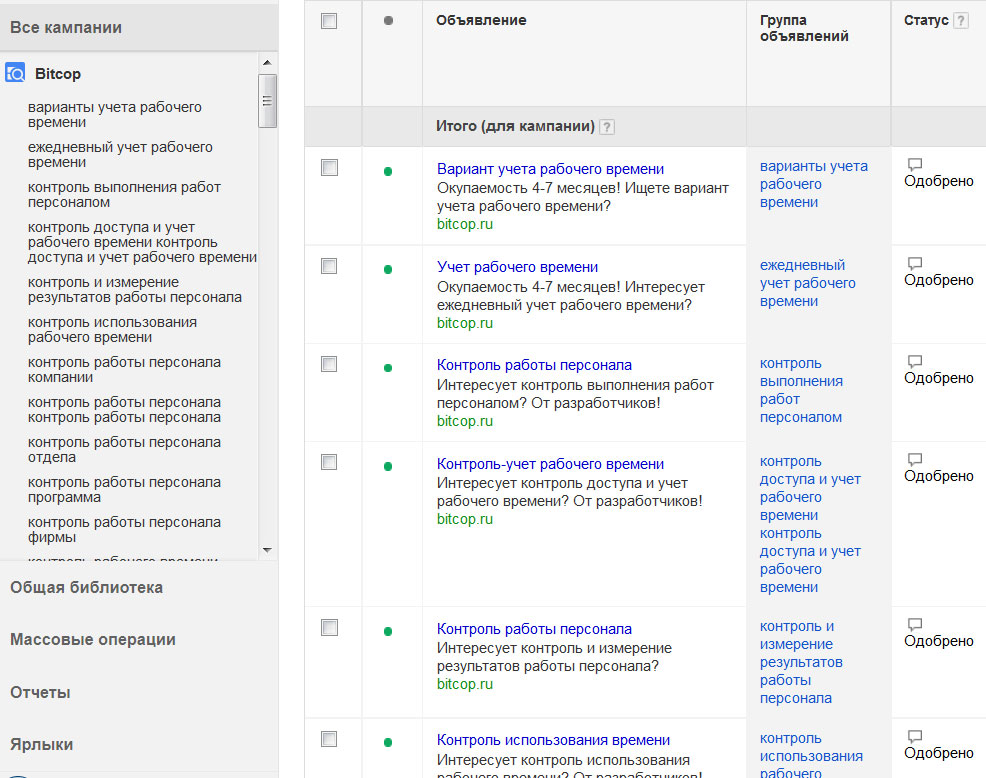Open the Отчеты section in sidebar
The image size is (986, 778).
pos(40,692)
